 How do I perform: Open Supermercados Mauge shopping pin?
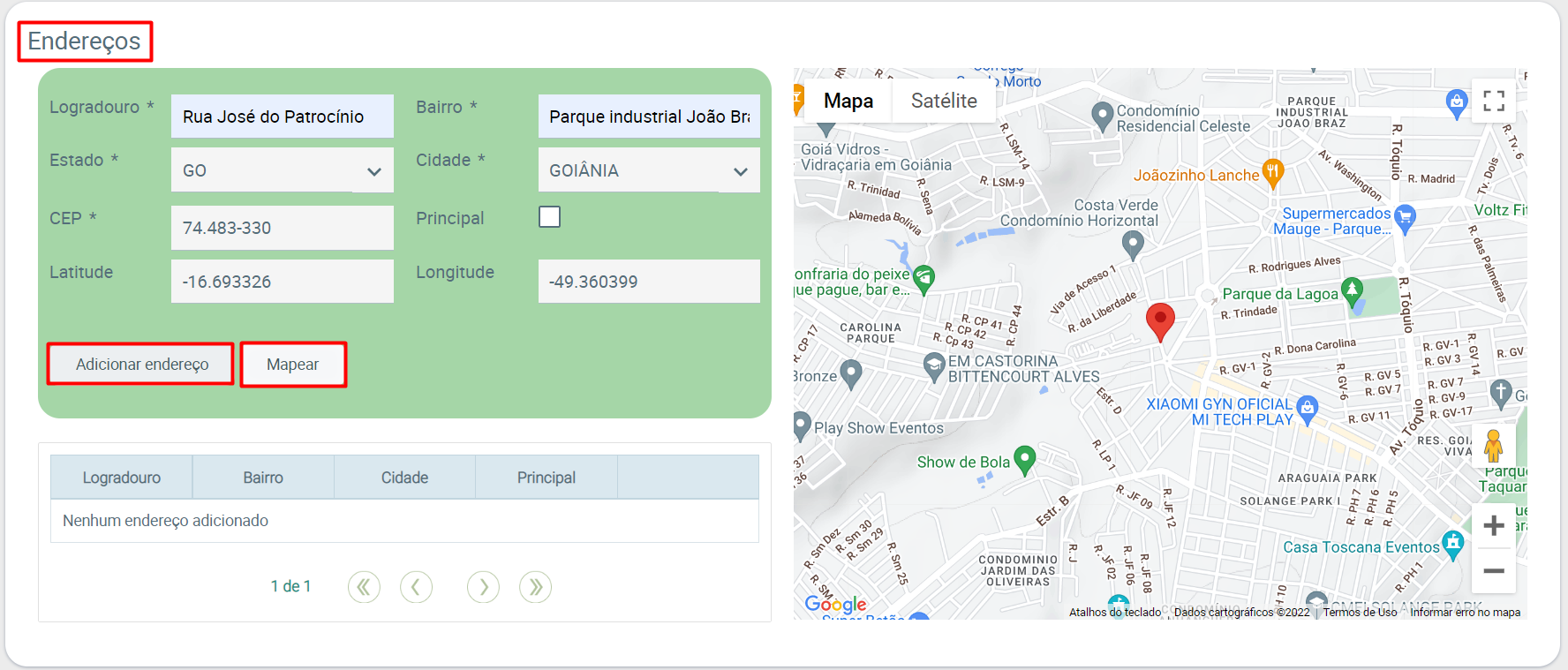pyautogui.click(x=1405, y=218)
